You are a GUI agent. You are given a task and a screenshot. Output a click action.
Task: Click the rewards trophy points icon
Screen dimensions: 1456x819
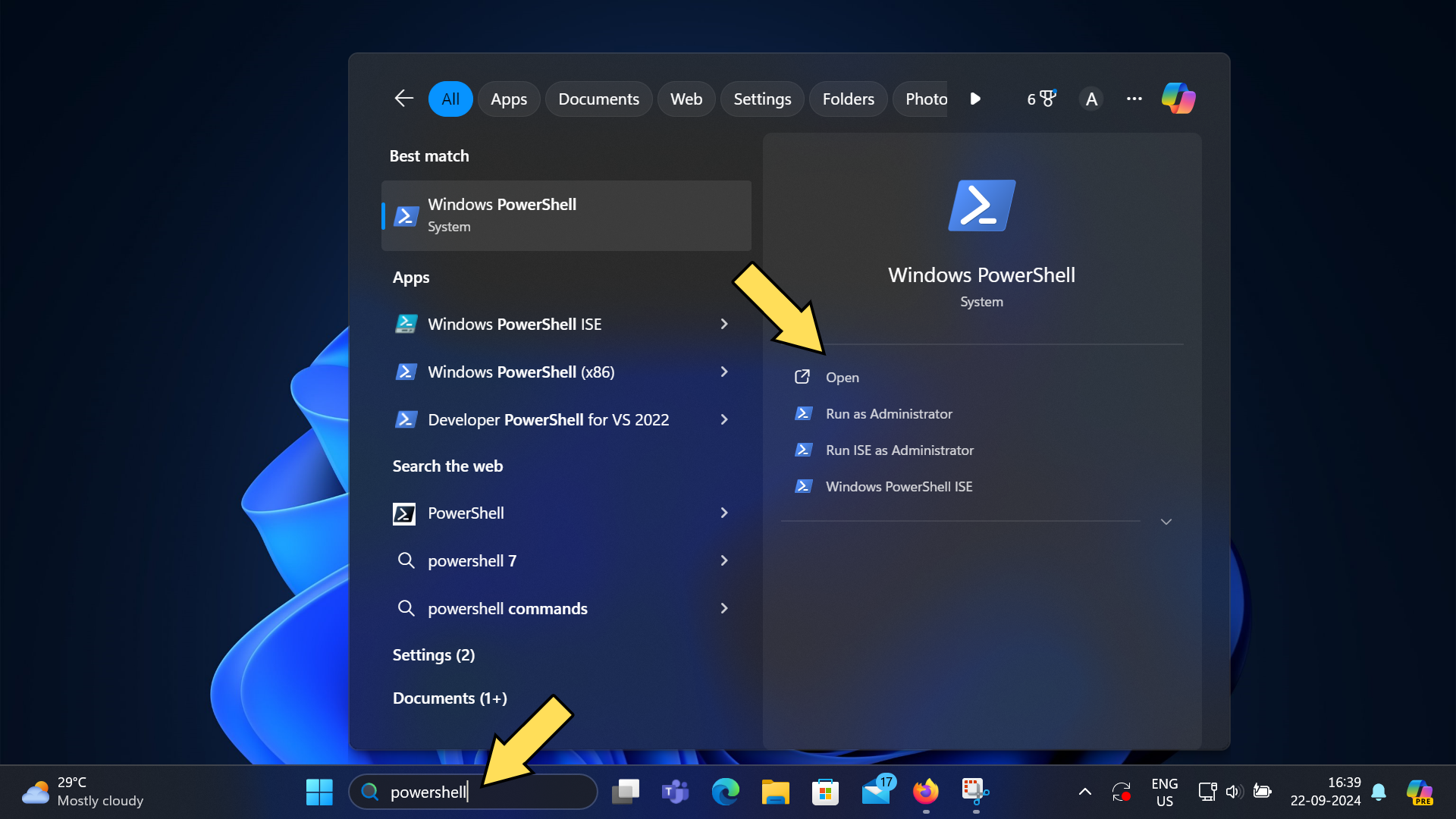(x=1041, y=99)
